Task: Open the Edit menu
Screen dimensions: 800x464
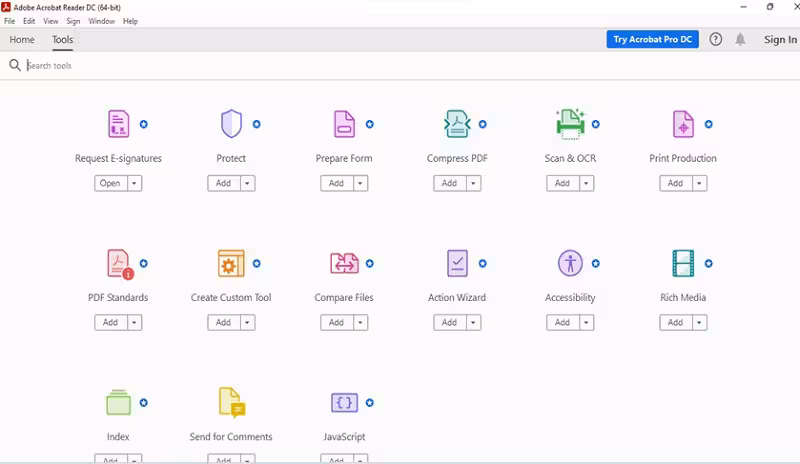Action: (29, 21)
